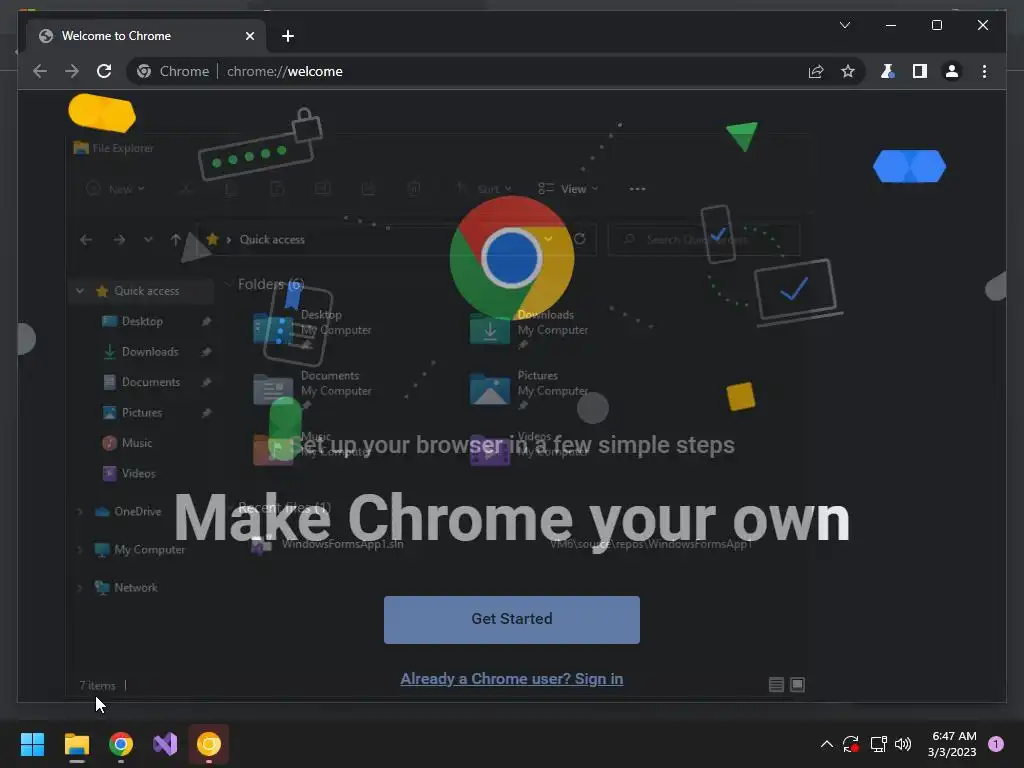Show hidden tray icons chevron
Image resolution: width=1024 pixels, height=768 pixels.
click(x=827, y=744)
